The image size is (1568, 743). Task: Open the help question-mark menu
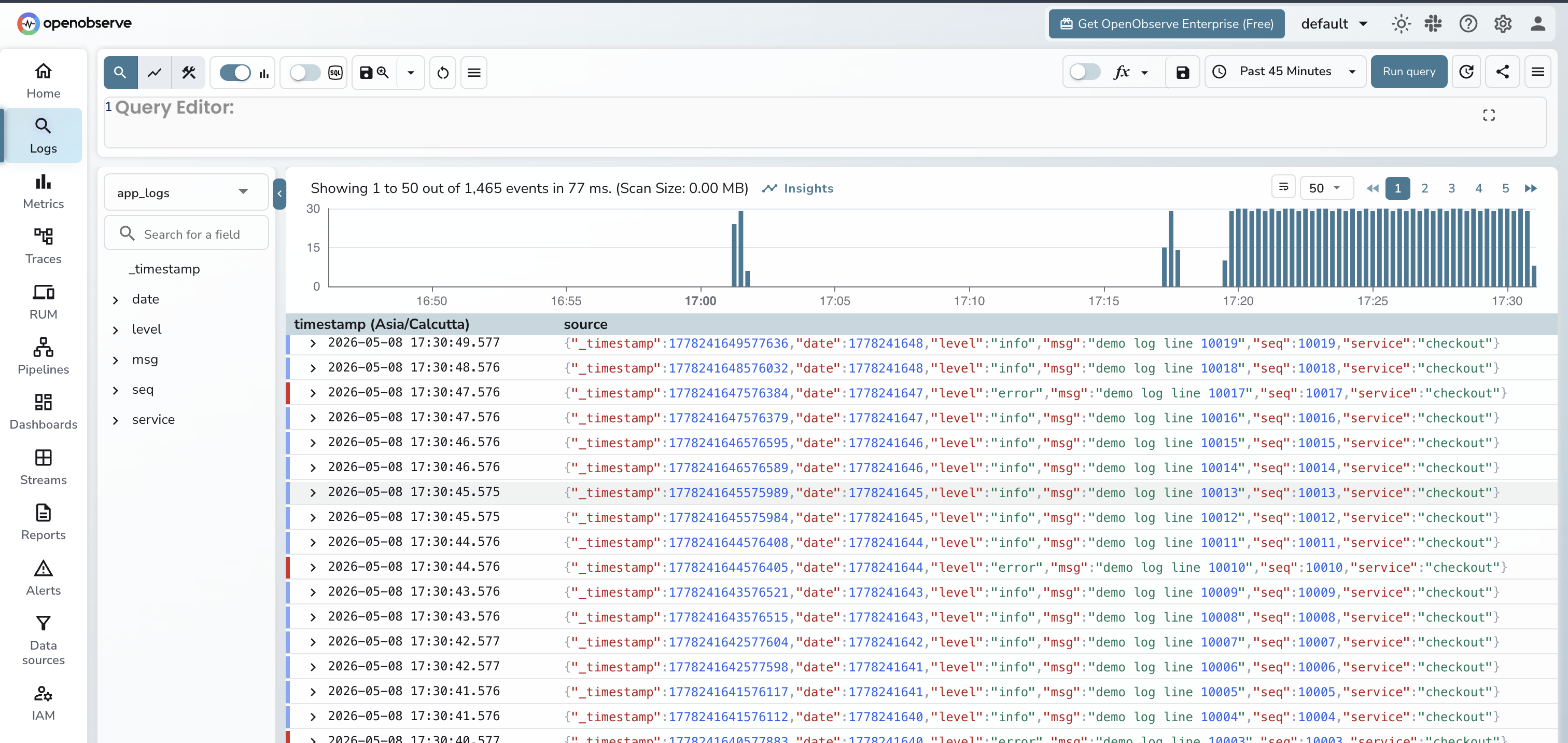click(1468, 24)
